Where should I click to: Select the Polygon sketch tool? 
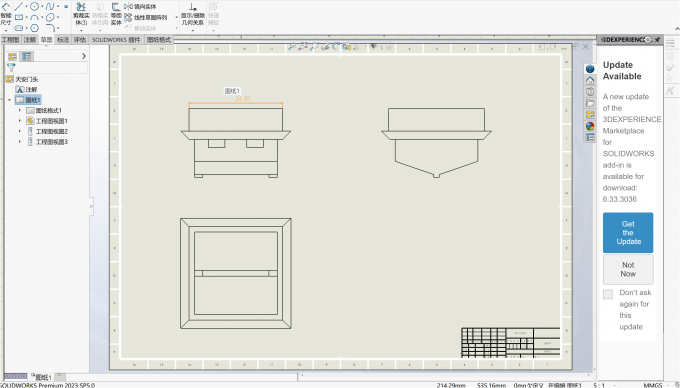coord(34,28)
